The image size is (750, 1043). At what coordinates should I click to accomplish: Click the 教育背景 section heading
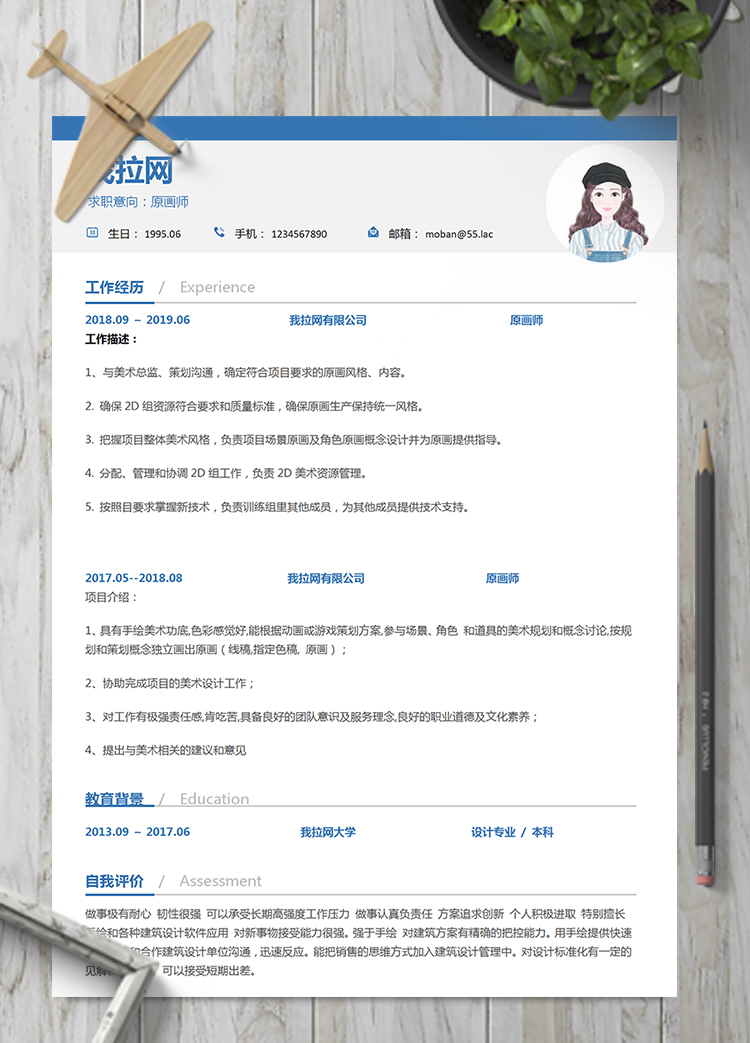(114, 799)
